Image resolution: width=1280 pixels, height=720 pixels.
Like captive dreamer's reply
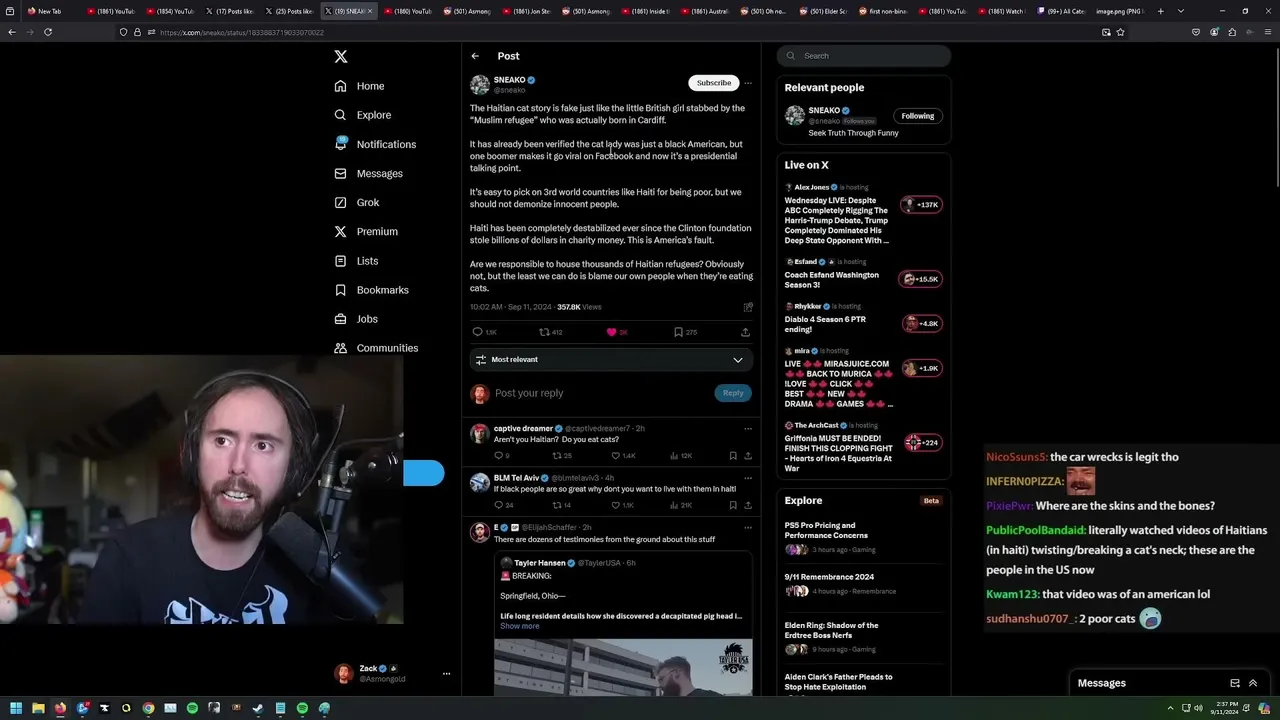pos(615,456)
